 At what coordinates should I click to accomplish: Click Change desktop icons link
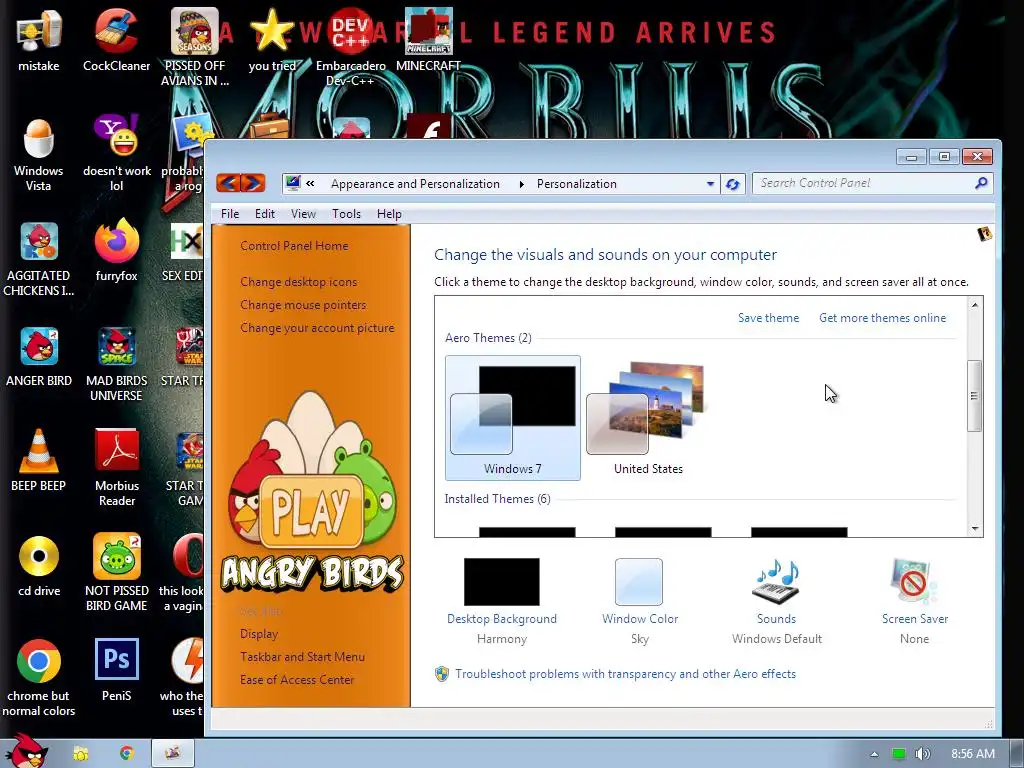click(x=298, y=282)
